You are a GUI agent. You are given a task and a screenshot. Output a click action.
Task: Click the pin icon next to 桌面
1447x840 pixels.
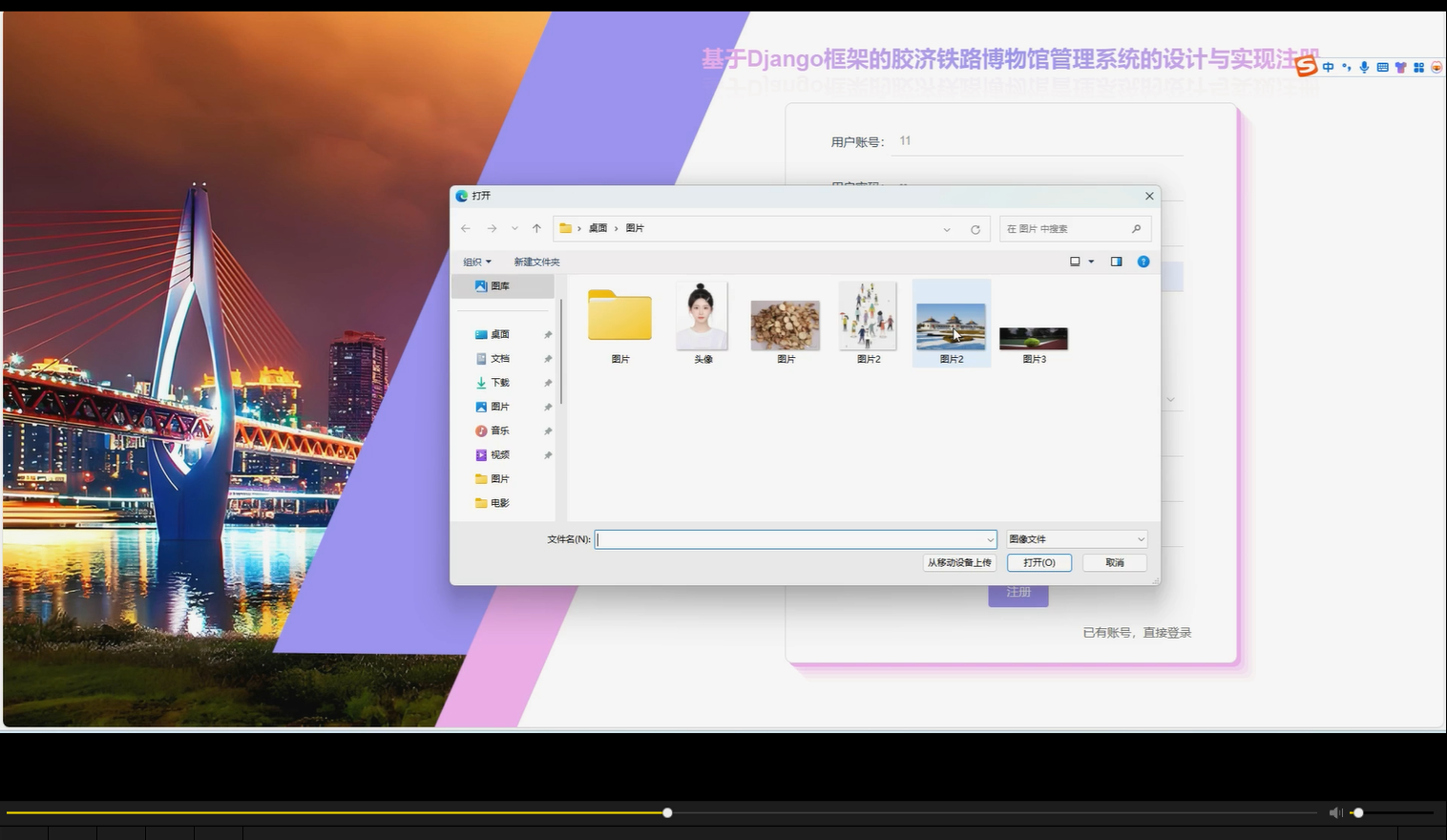point(548,335)
